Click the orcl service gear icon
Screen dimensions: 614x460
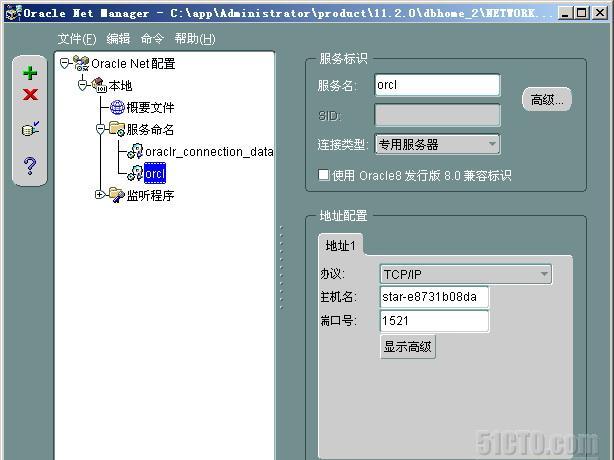click(135, 173)
